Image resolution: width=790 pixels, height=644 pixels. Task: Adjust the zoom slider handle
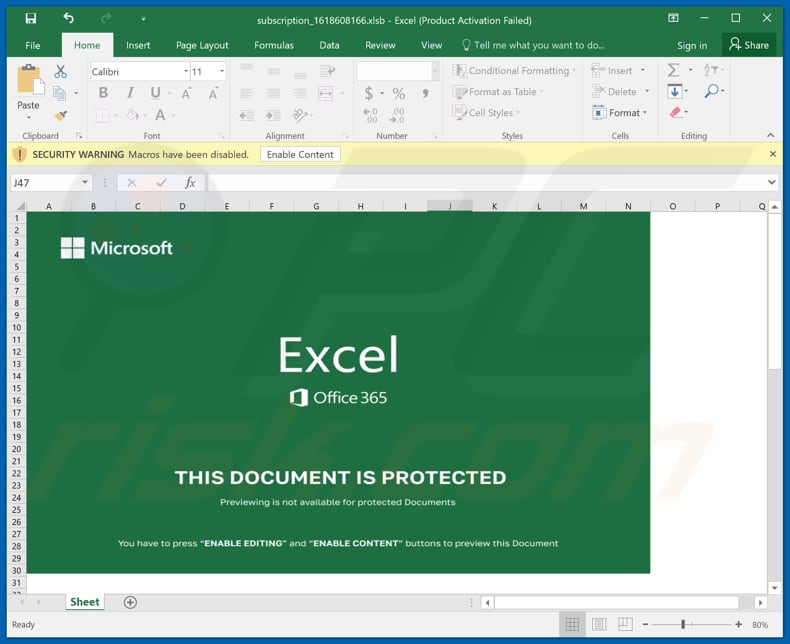683,624
